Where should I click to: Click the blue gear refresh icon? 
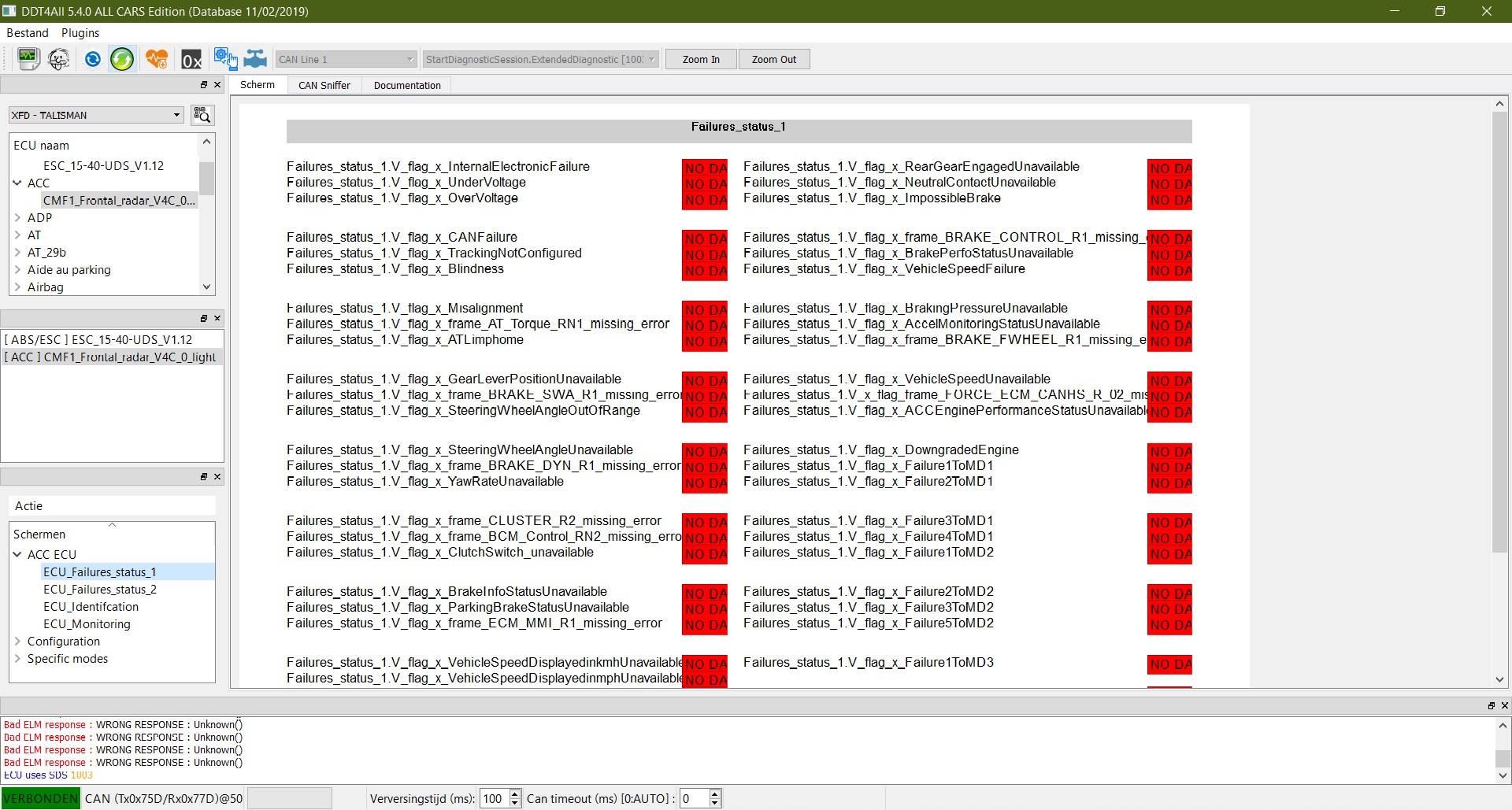click(92, 59)
